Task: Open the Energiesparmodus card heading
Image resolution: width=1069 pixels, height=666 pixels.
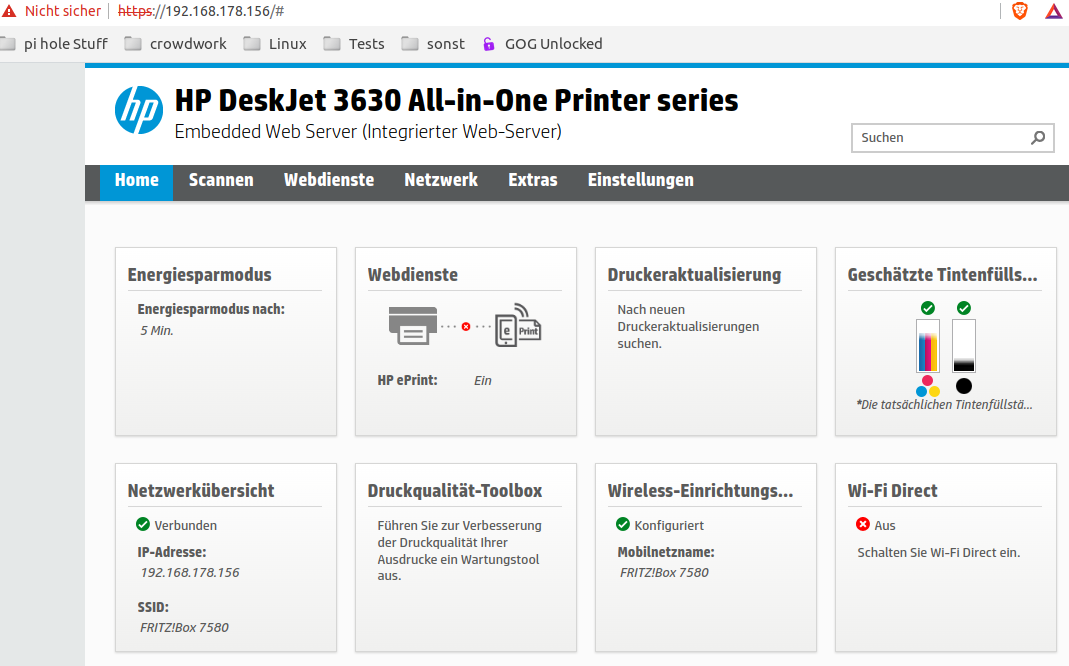Action: click(x=200, y=275)
